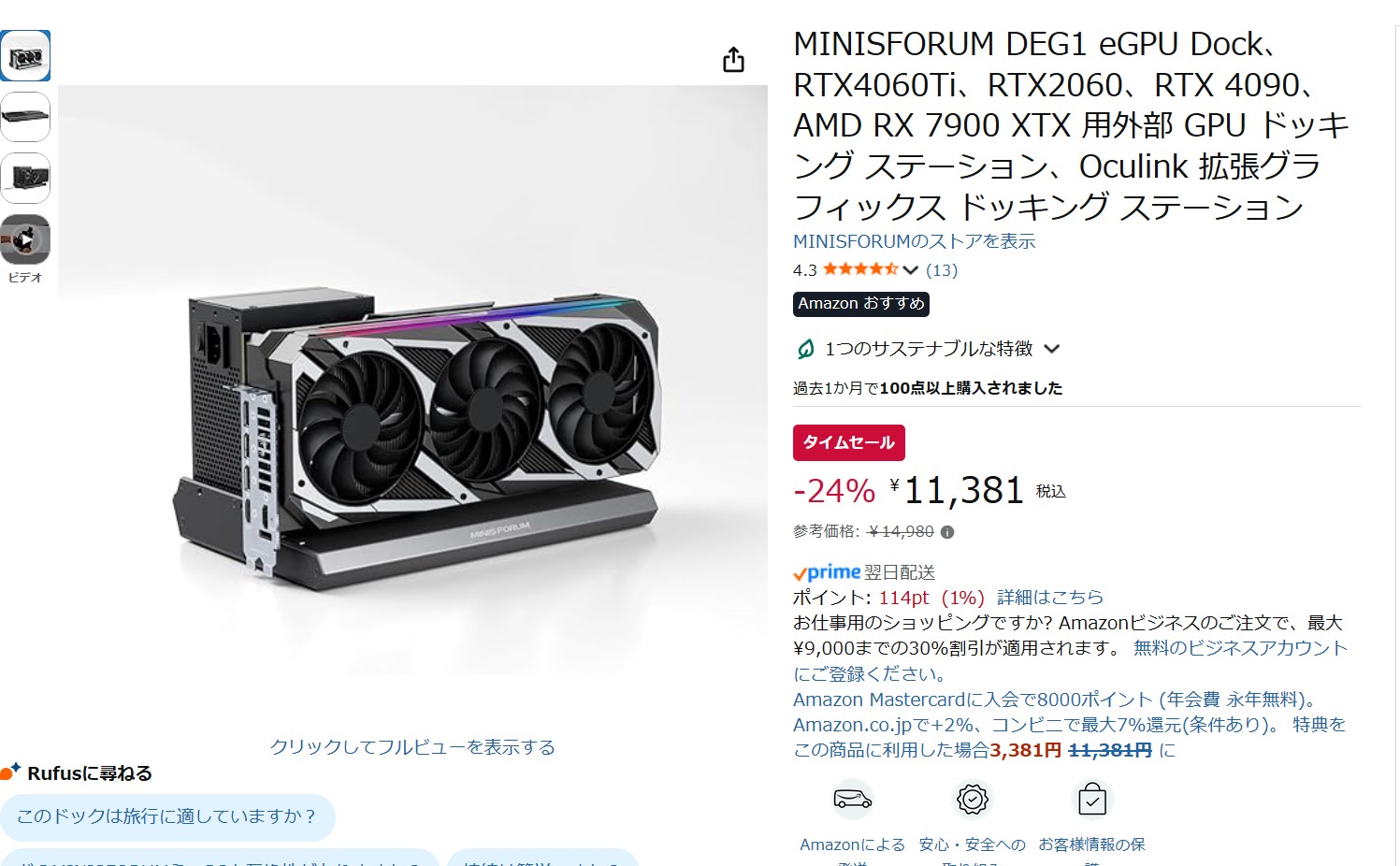
Task: Click the このドックは旅行に適していますか？ suggestion
Action: pyautogui.click(x=167, y=816)
